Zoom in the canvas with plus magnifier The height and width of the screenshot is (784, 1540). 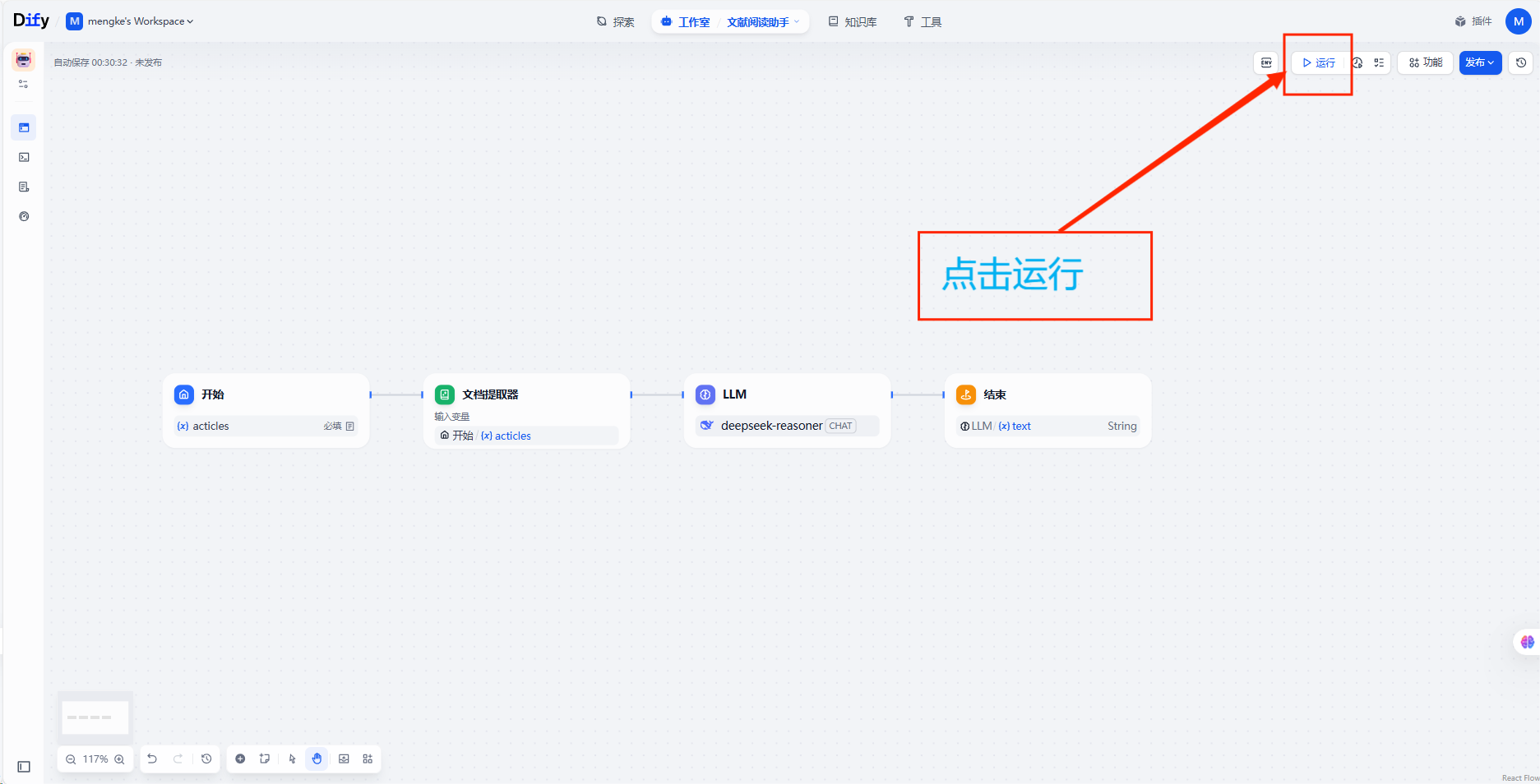(x=120, y=759)
